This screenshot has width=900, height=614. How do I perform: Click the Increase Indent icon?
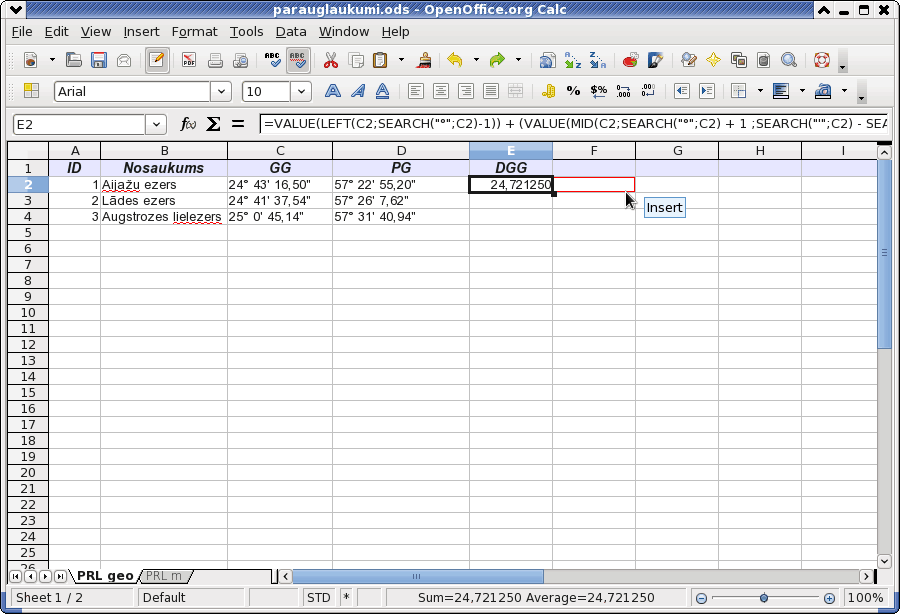tap(707, 91)
